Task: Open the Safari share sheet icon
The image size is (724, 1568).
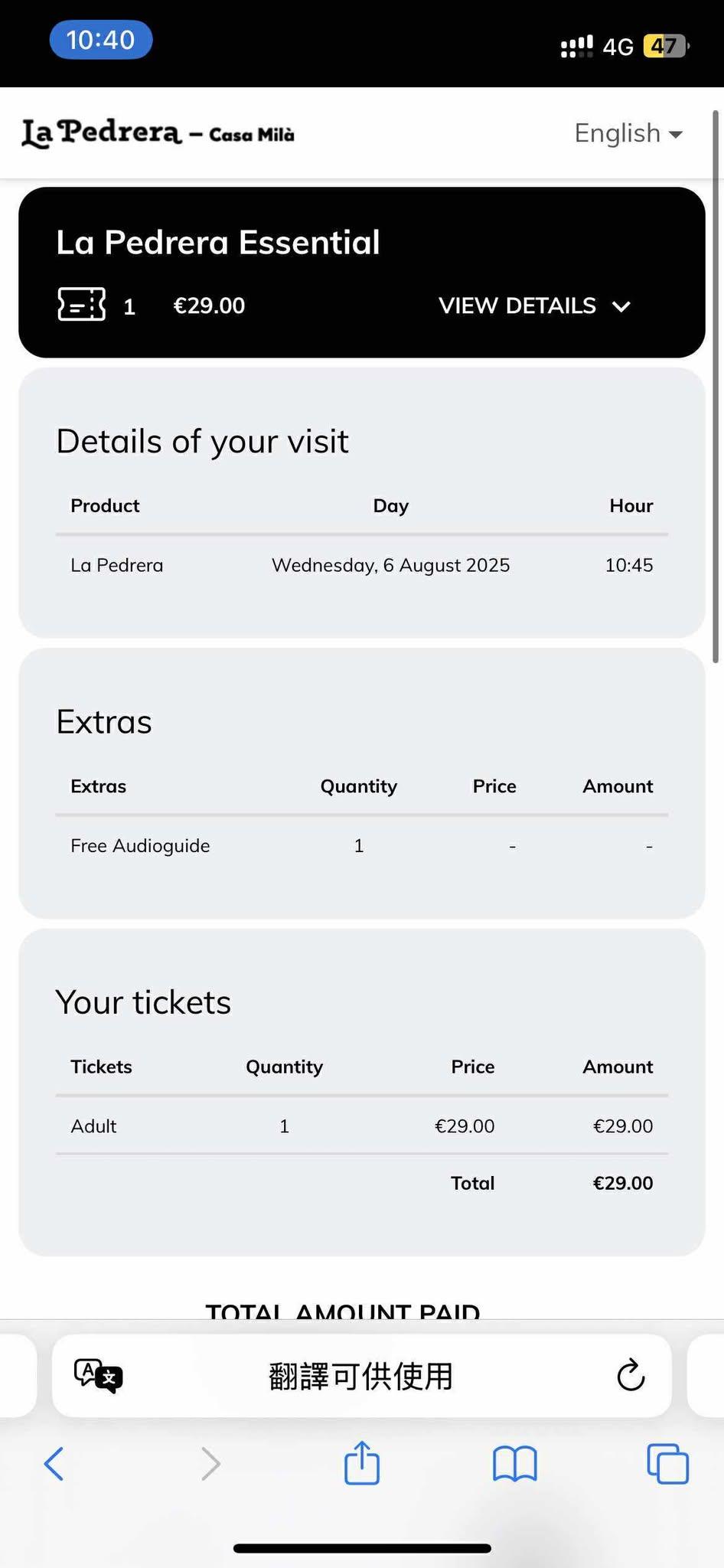Action: click(362, 1462)
